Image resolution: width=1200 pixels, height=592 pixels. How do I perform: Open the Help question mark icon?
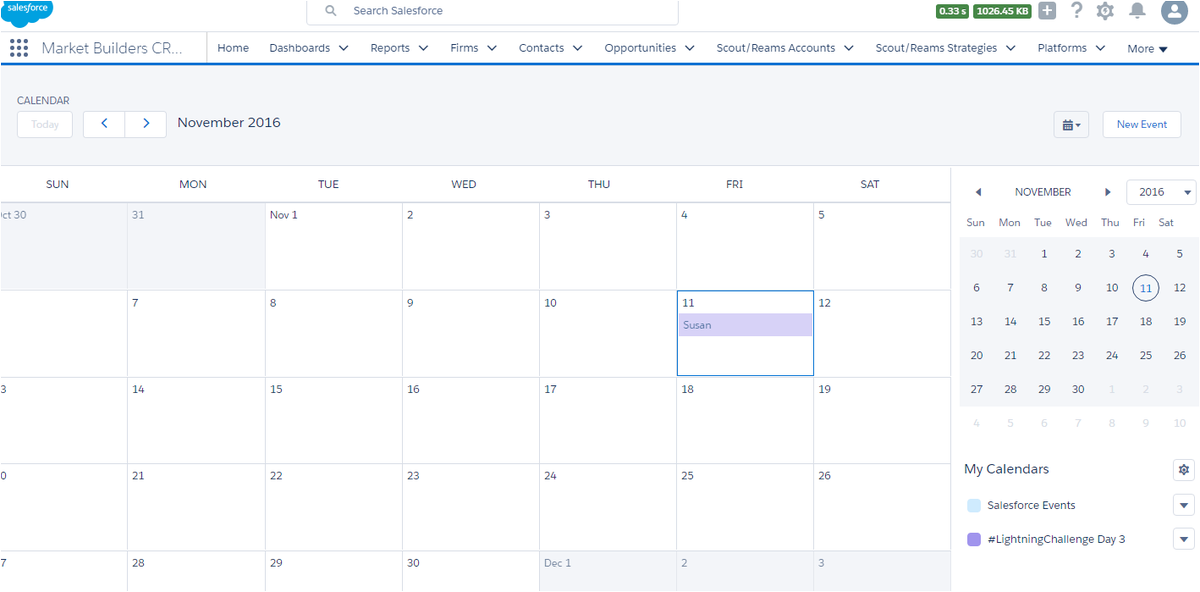pyautogui.click(x=1077, y=11)
